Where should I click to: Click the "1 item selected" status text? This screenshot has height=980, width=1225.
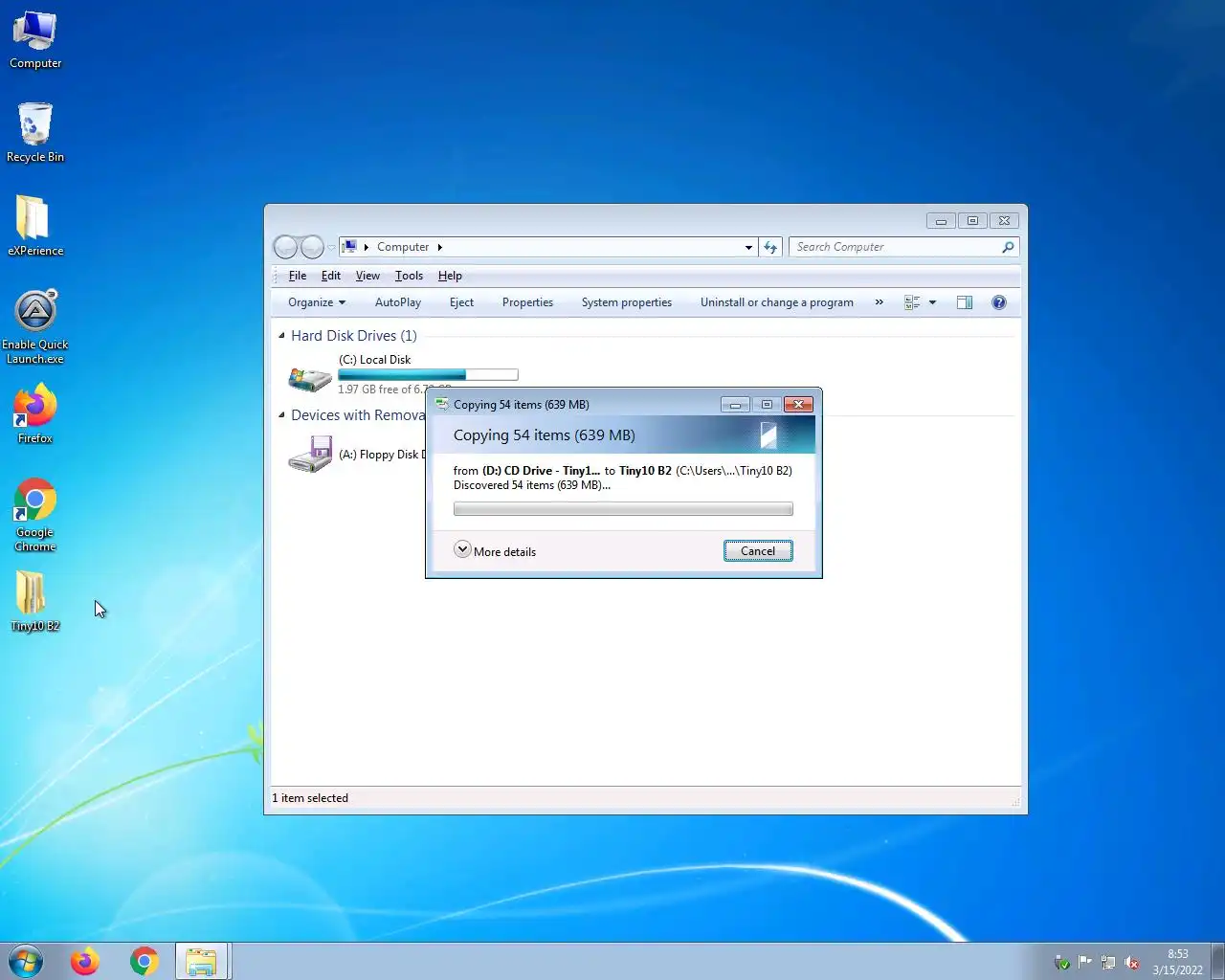click(310, 798)
